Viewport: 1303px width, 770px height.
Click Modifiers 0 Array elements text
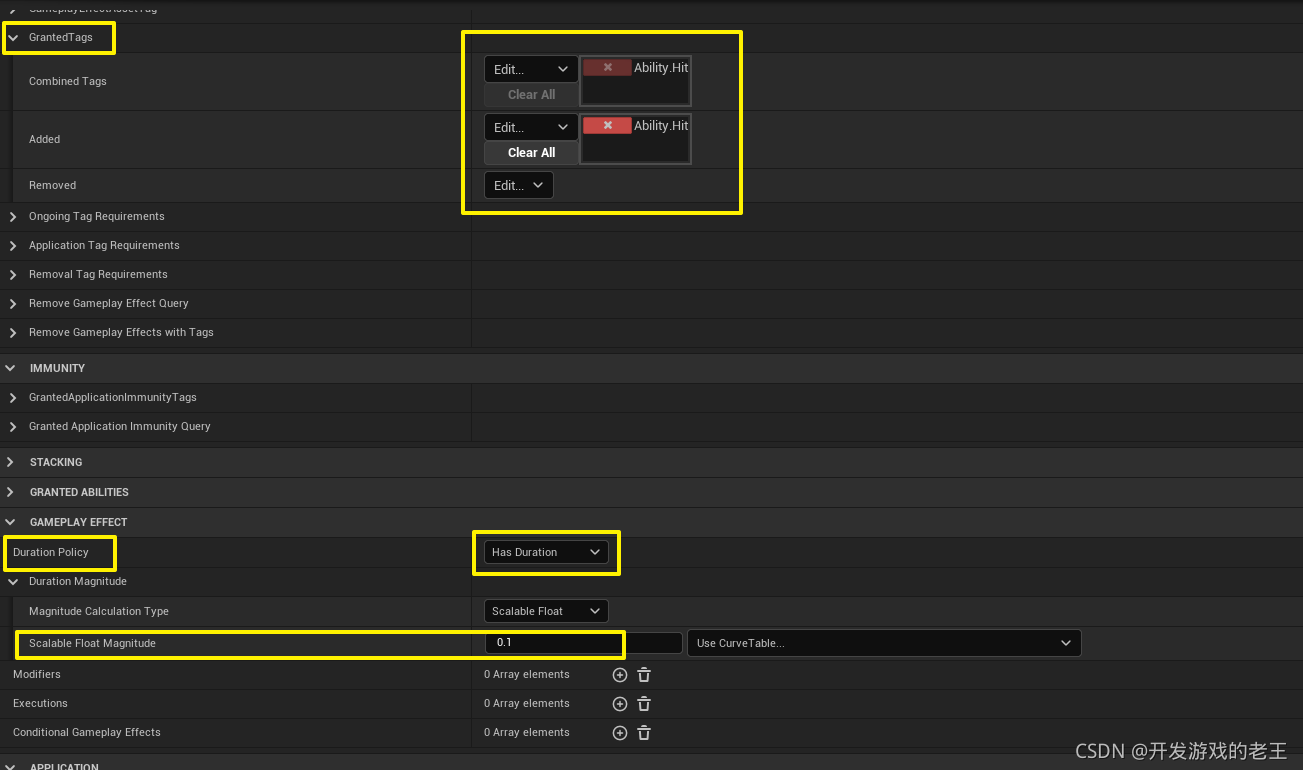(x=527, y=675)
